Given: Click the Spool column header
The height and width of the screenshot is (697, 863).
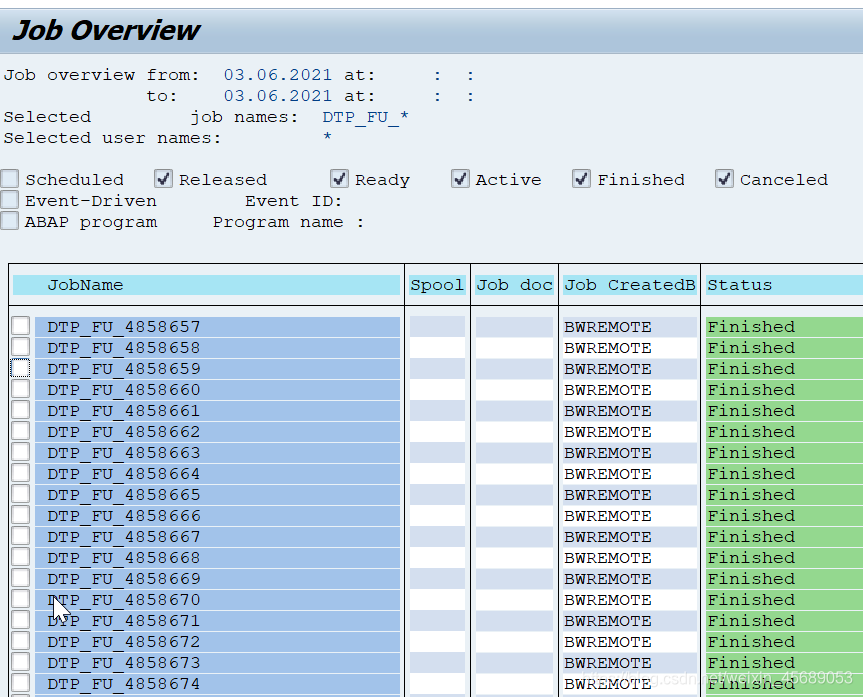Looking at the screenshot, I should point(438,285).
